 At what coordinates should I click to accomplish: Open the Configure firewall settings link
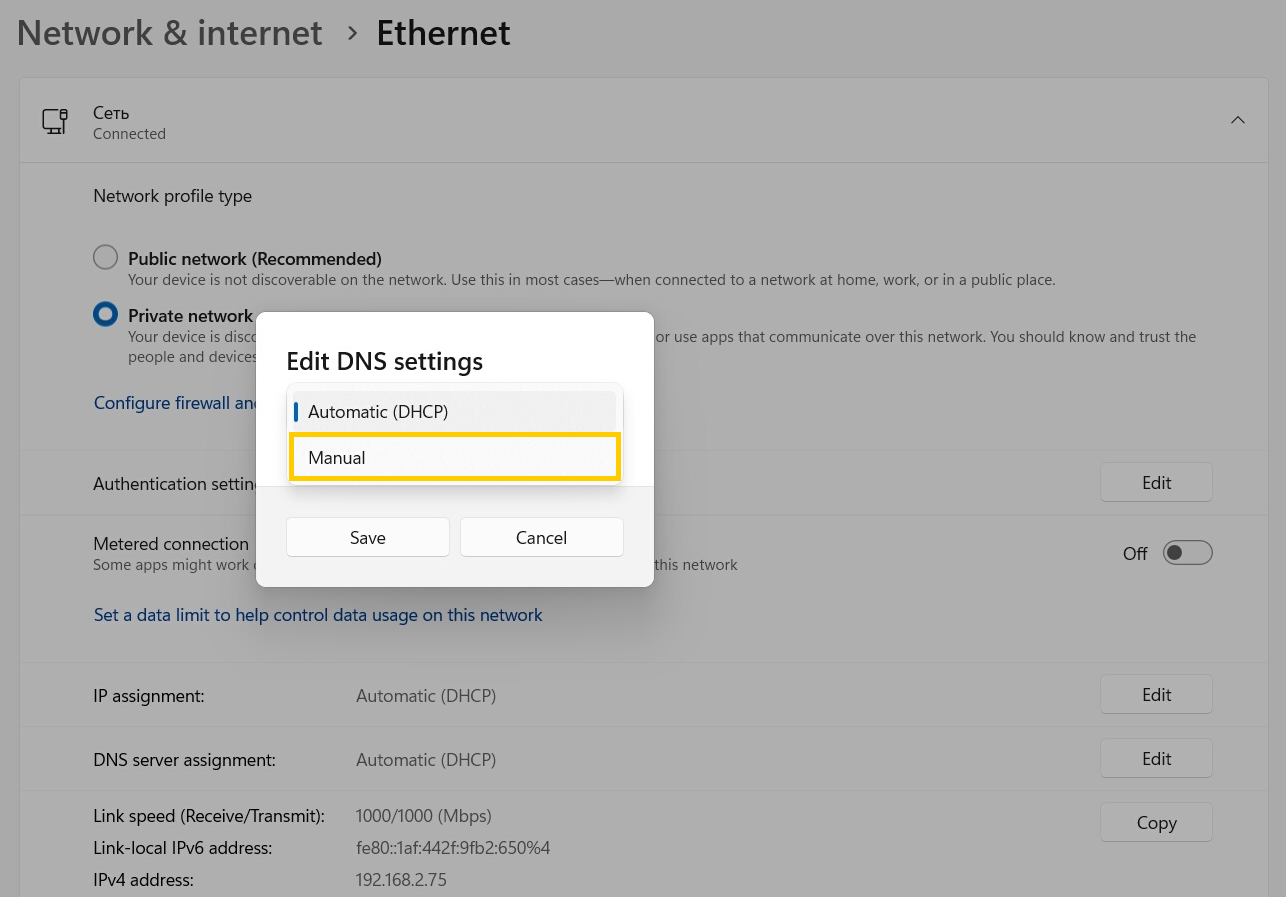tap(175, 403)
